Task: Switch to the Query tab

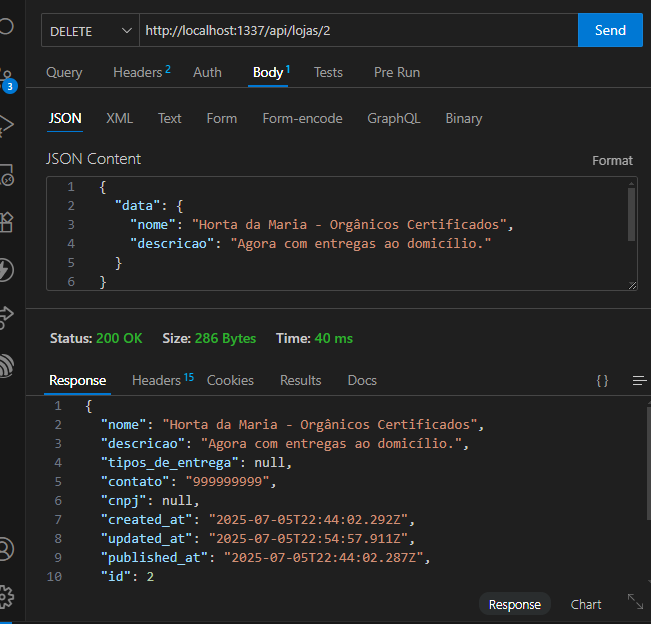Action: 64,73
